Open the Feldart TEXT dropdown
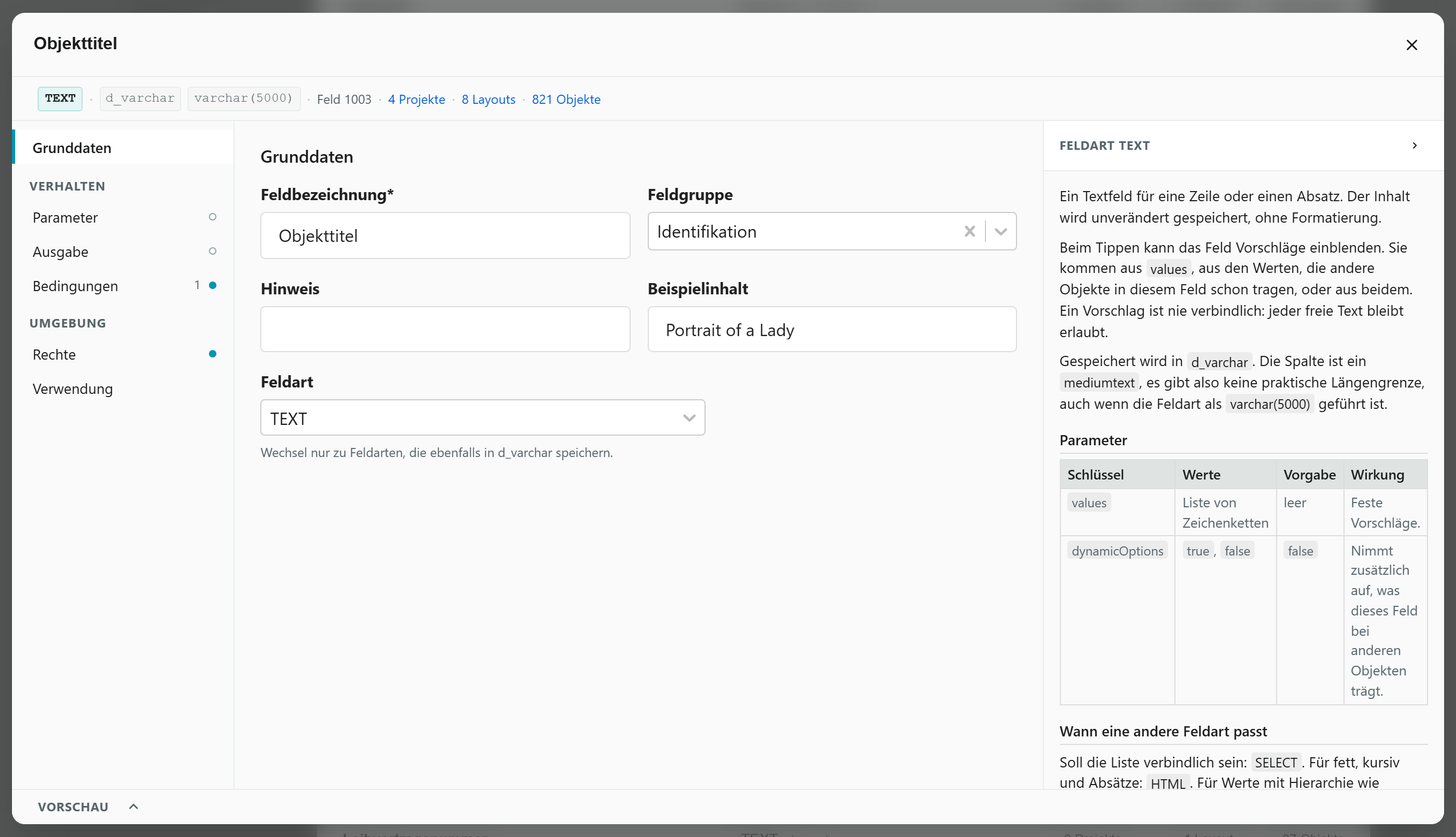The image size is (1456, 837). 482,418
